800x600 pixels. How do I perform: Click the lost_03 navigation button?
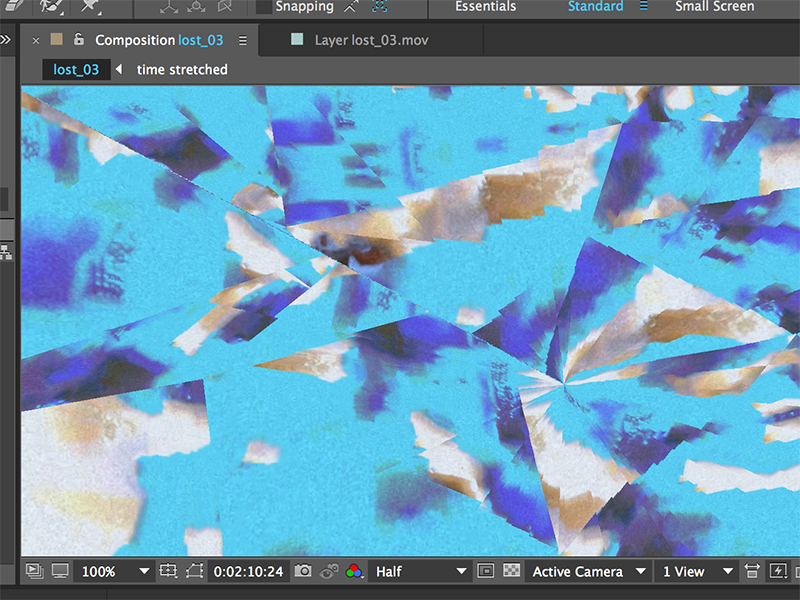point(76,69)
